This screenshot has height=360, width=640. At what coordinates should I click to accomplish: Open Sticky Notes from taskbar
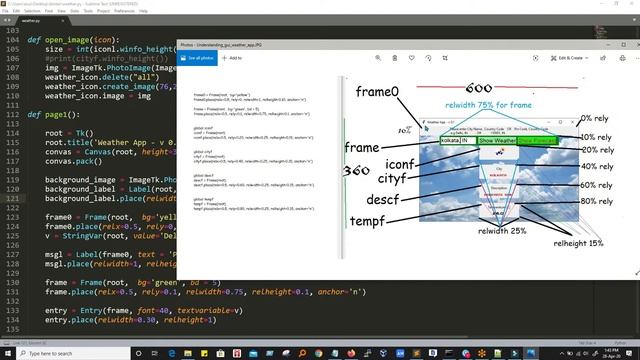pos(204,353)
